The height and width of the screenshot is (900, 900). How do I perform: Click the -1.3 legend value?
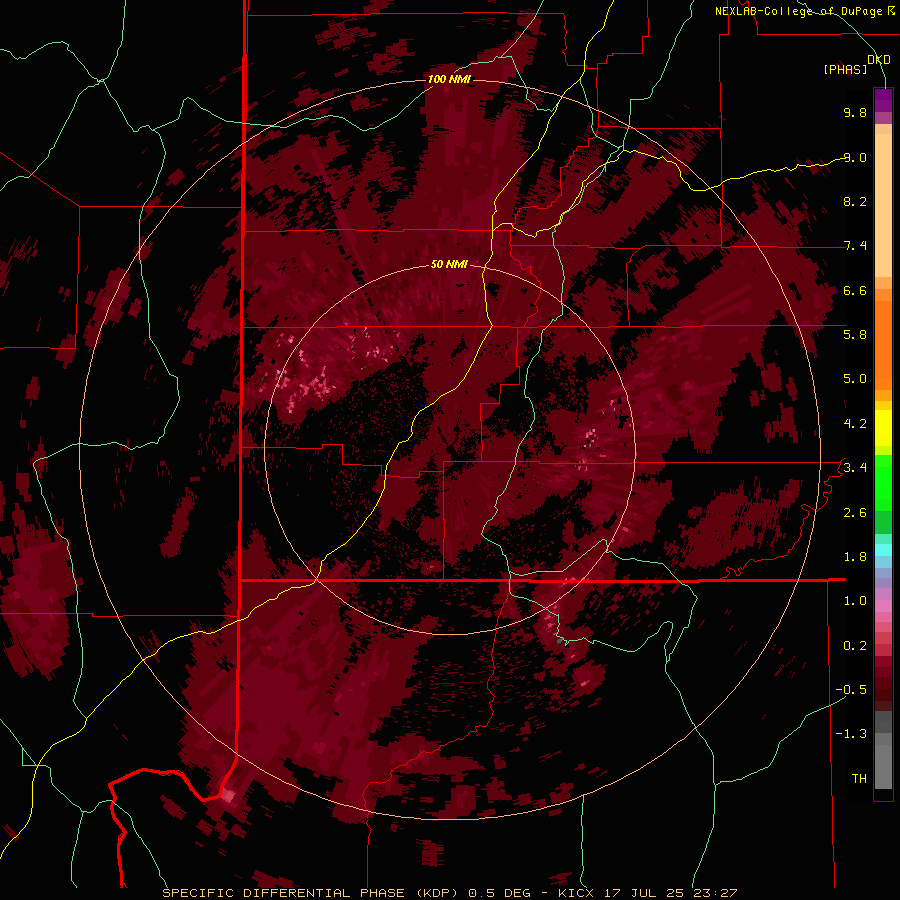tap(851, 734)
